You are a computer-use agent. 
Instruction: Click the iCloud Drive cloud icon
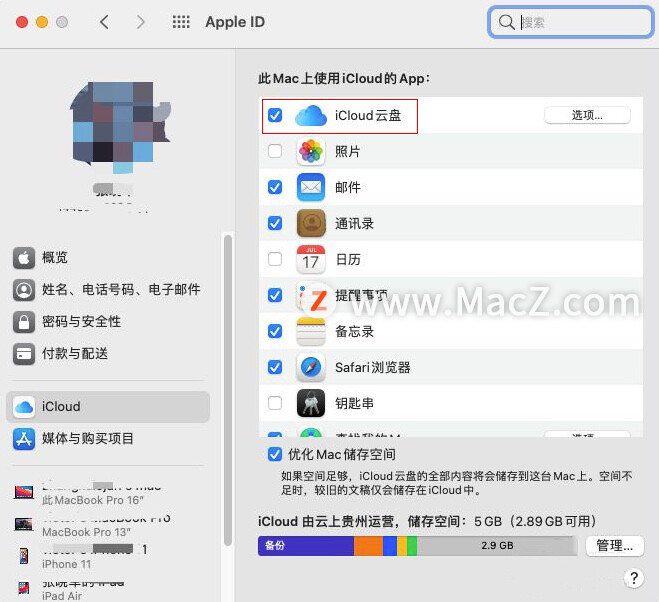coord(311,116)
